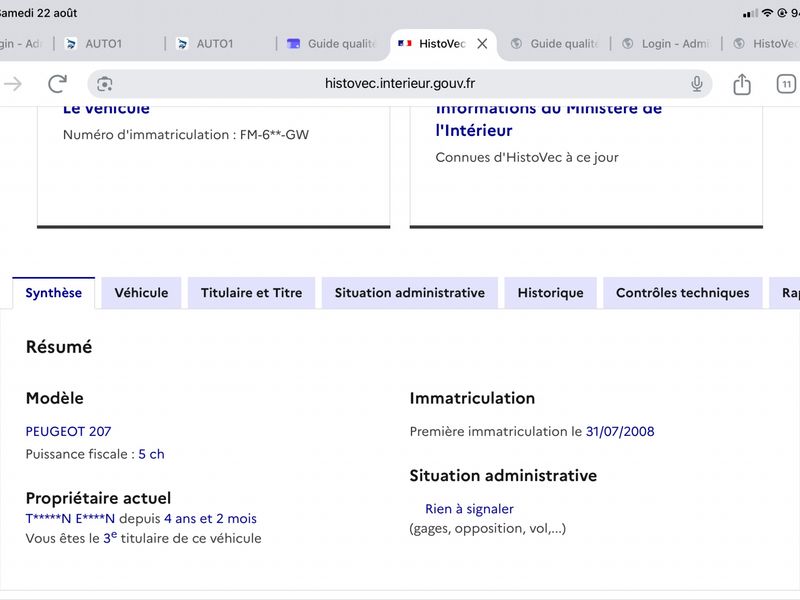The image size is (800, 600).
Task: Click the 3e titulaire de ce véhicule text
Action: pos(182,538)
